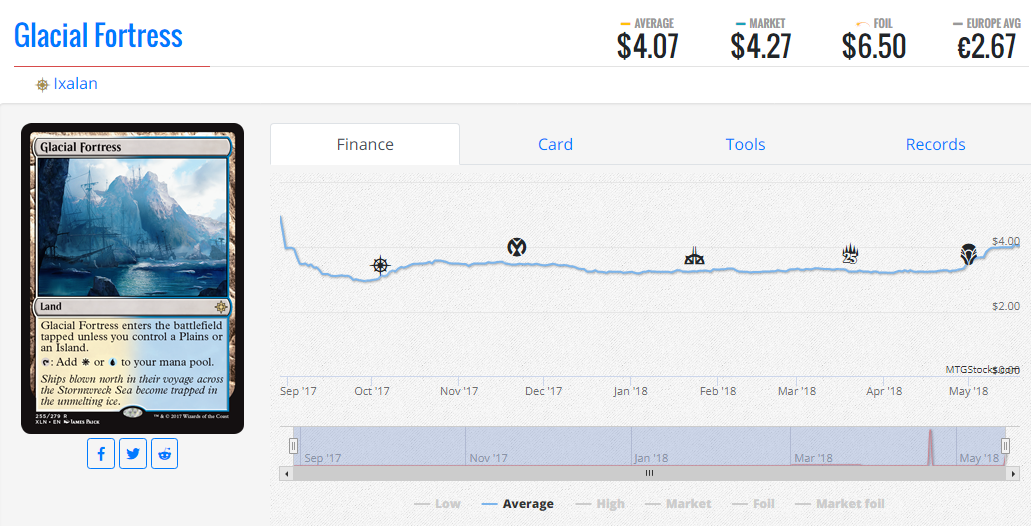Click the Ixalan set symbol icon
The image size is (1031, 526).
(x=42, y=84)
